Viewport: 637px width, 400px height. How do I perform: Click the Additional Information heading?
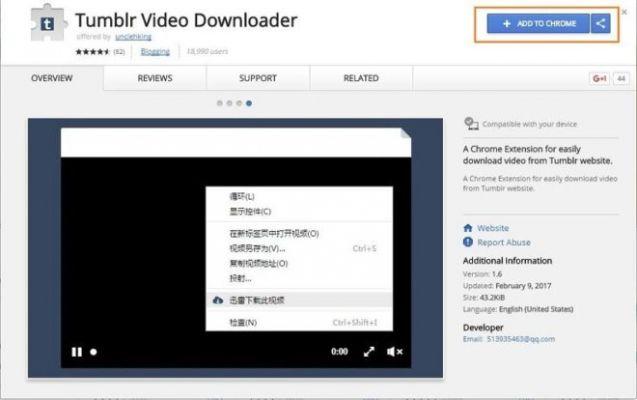[507, 261]
